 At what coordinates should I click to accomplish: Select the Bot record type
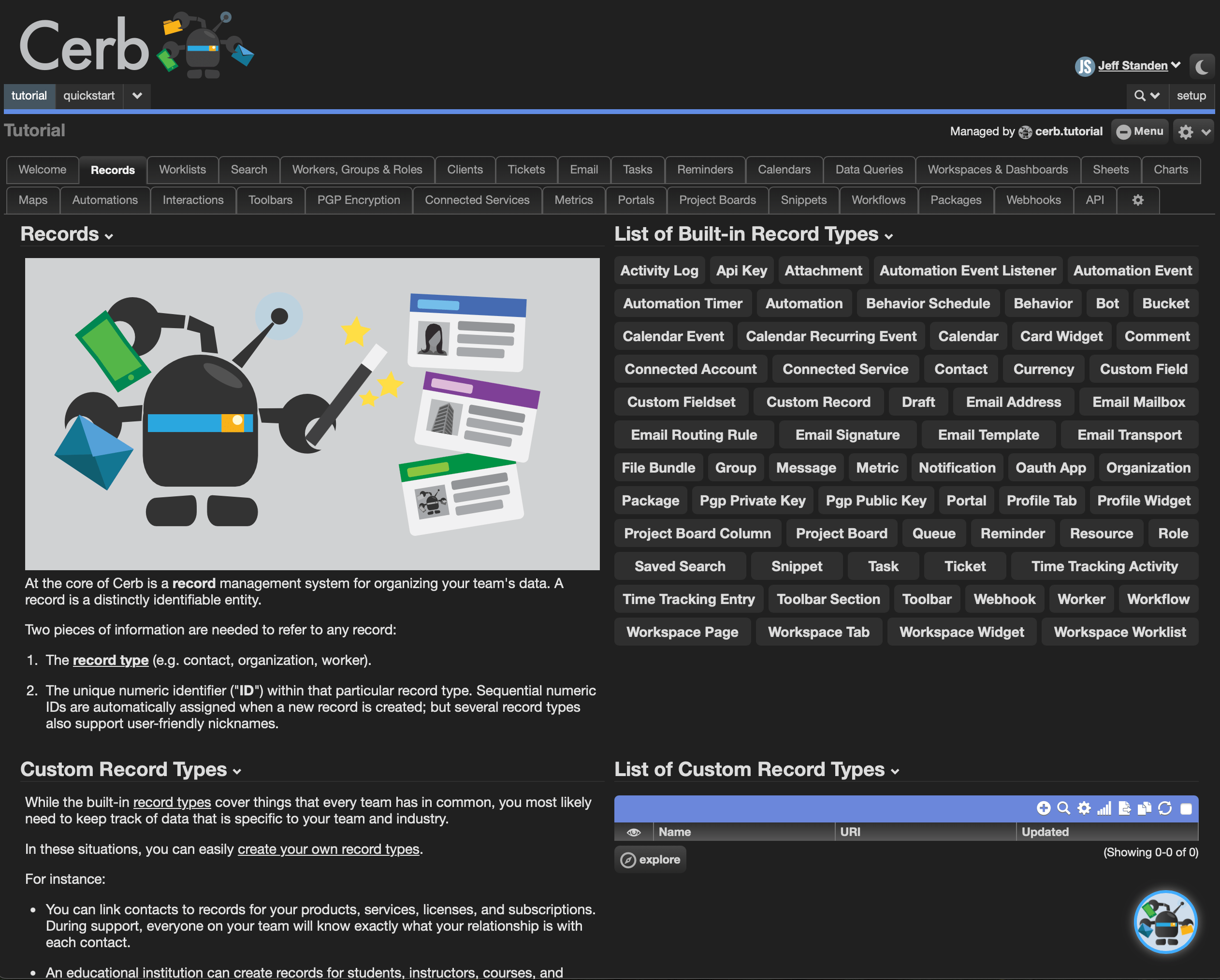[x=1107, y=304]
